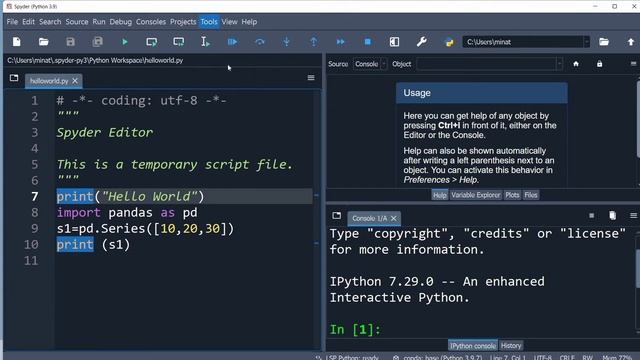Run selection or current line
This screenshot has width=640, height=360.
(205, 42)
